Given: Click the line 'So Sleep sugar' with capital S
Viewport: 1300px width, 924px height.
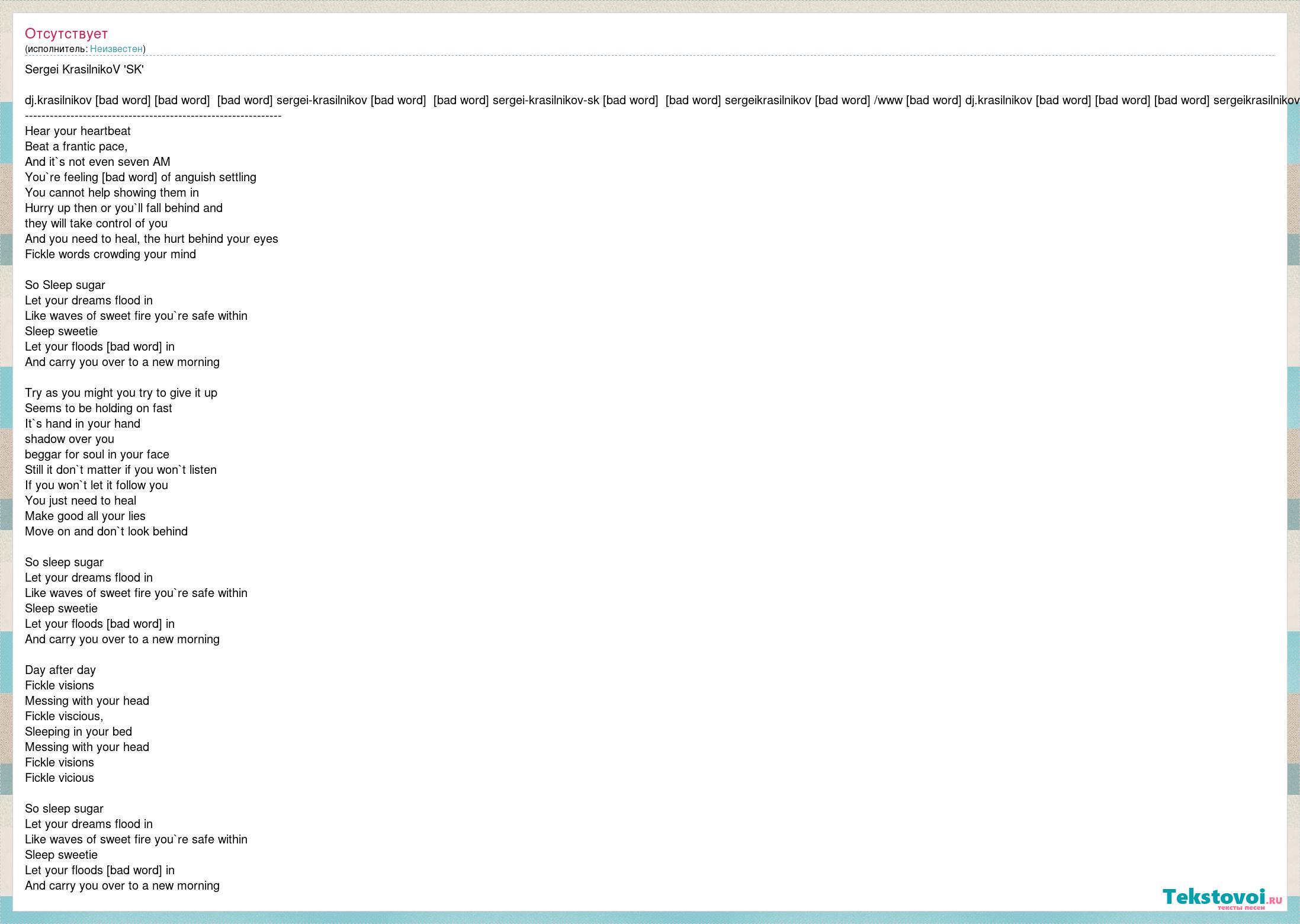Looking at the screenshot, I should click(65, 285).
